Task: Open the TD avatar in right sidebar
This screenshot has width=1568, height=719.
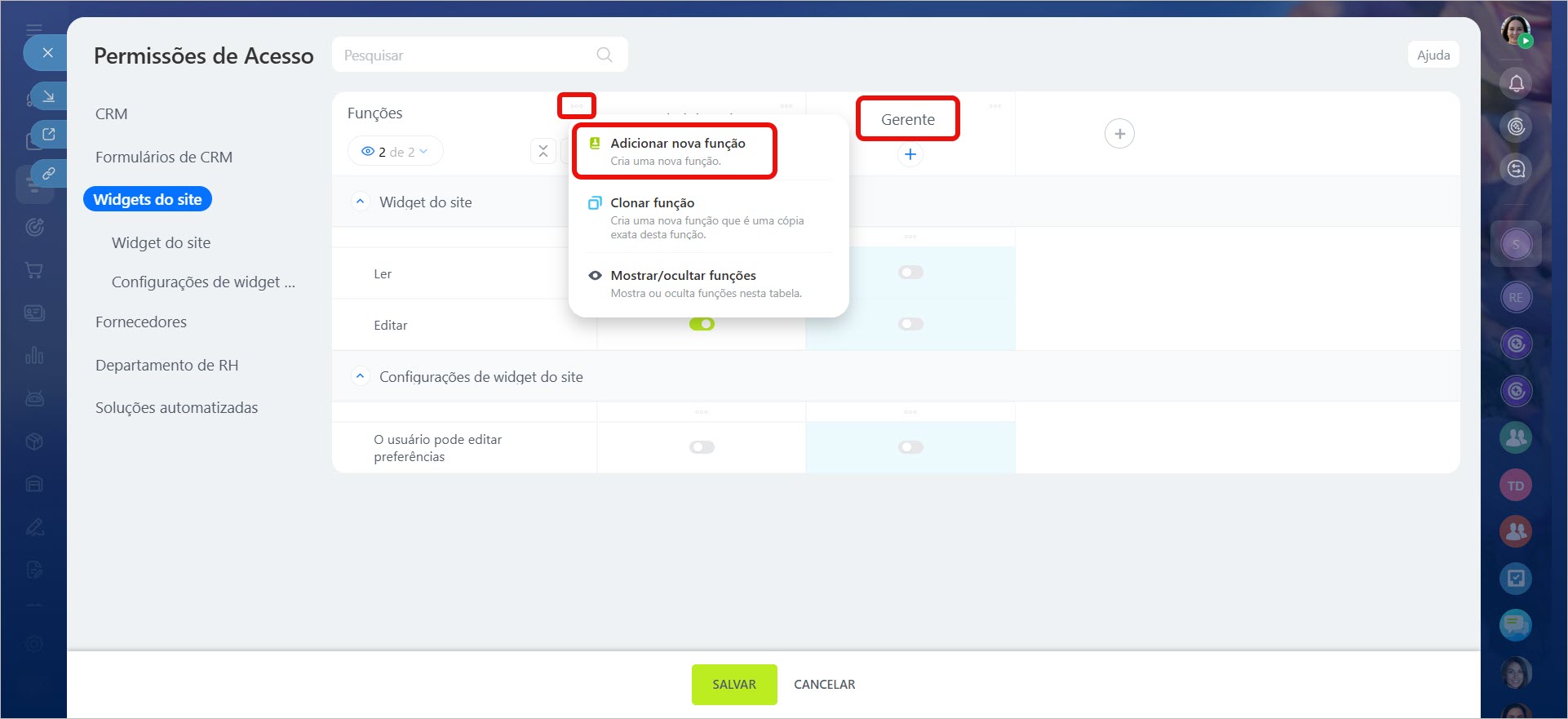Action: [x=1515, y=486]
